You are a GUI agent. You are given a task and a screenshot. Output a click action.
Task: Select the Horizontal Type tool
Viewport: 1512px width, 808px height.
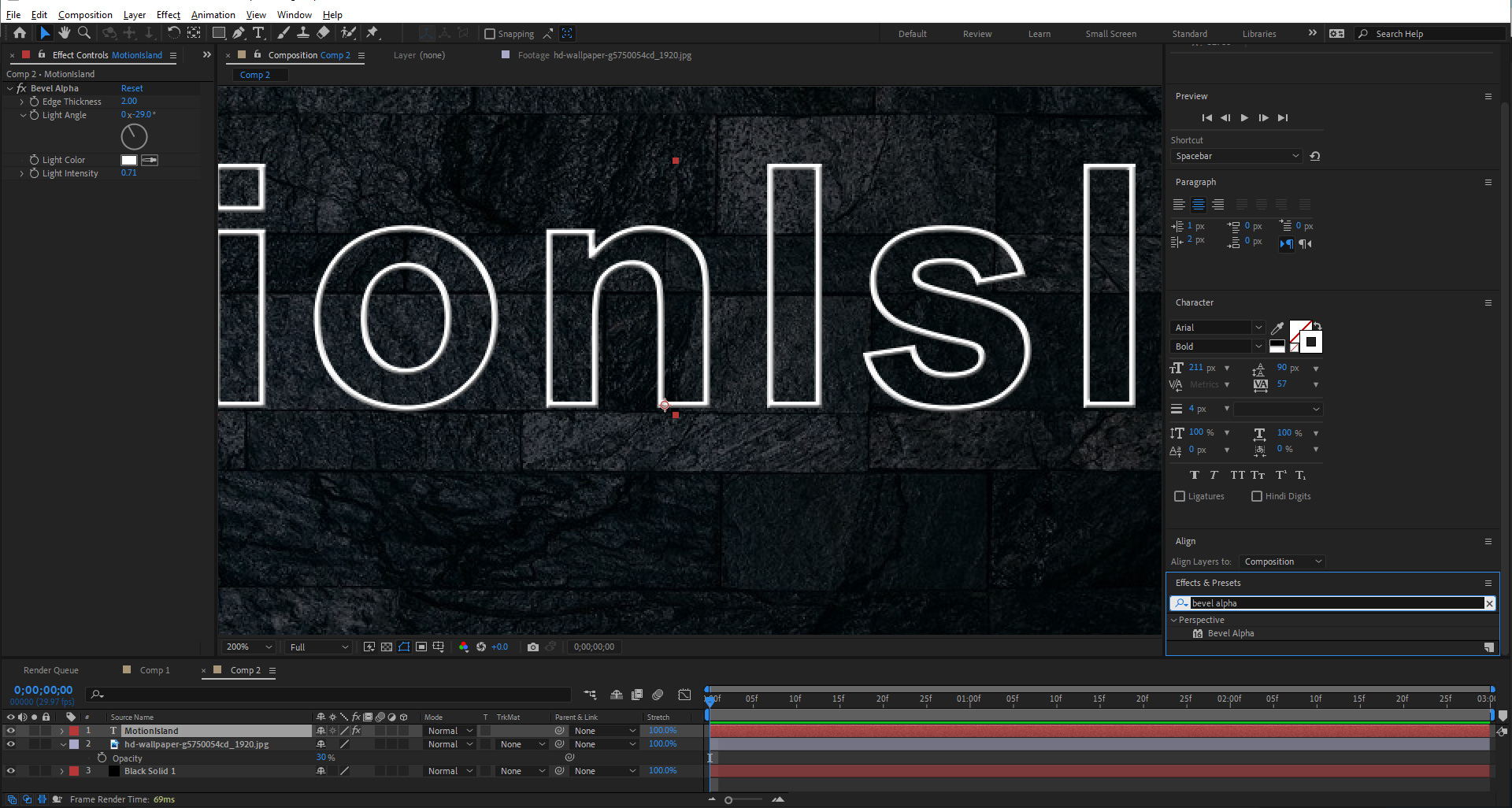pos(258,33)
